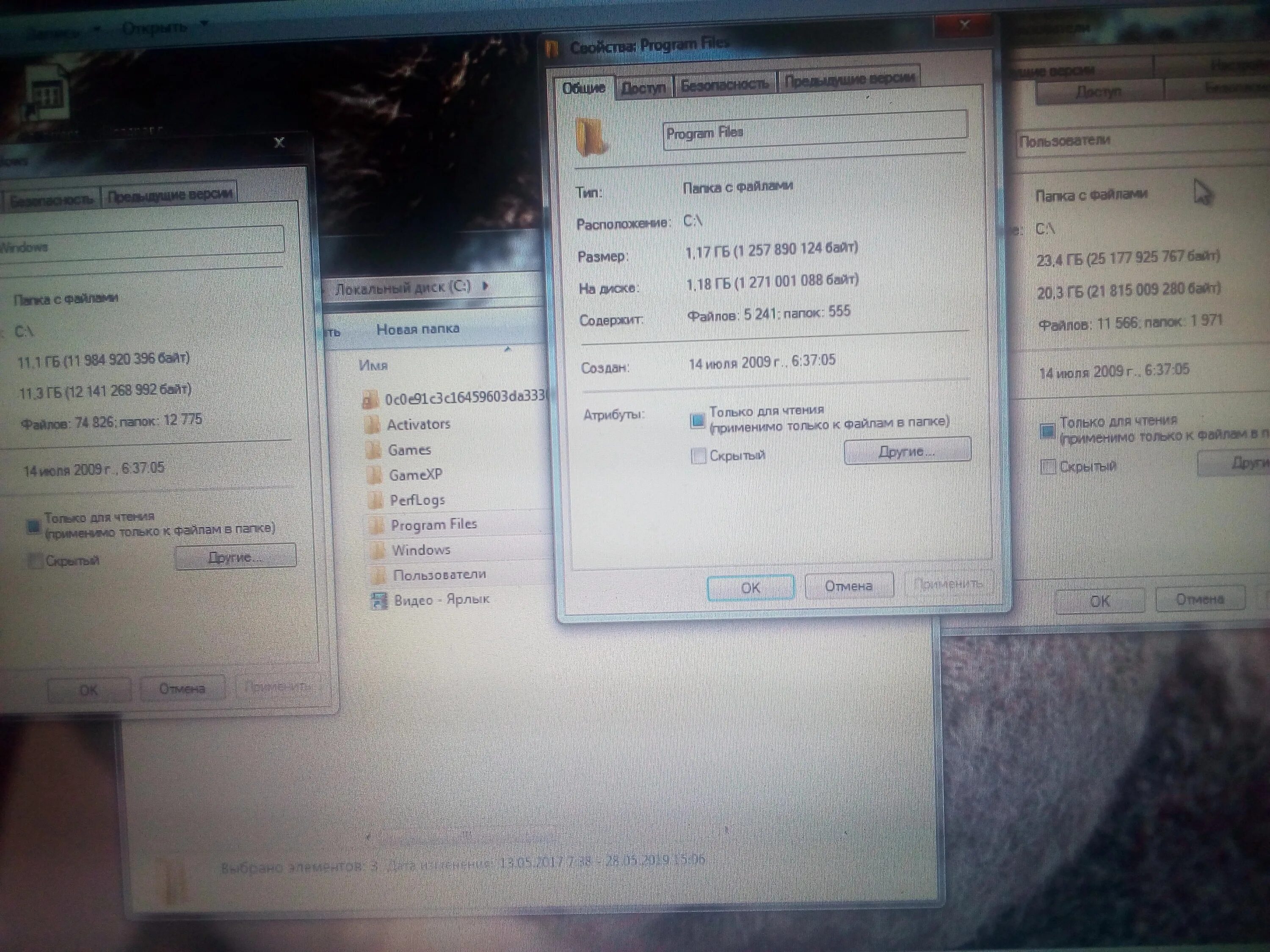
Task: Select the GameXP folder icon
Action: 374,475
